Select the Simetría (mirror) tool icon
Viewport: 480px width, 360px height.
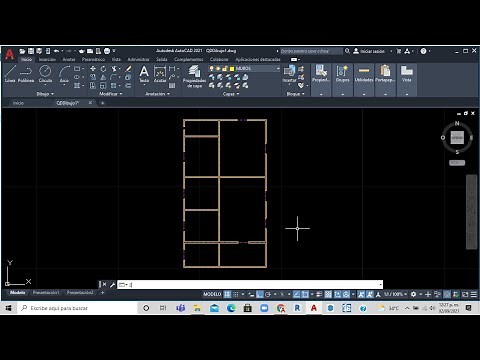coord(103,77)
